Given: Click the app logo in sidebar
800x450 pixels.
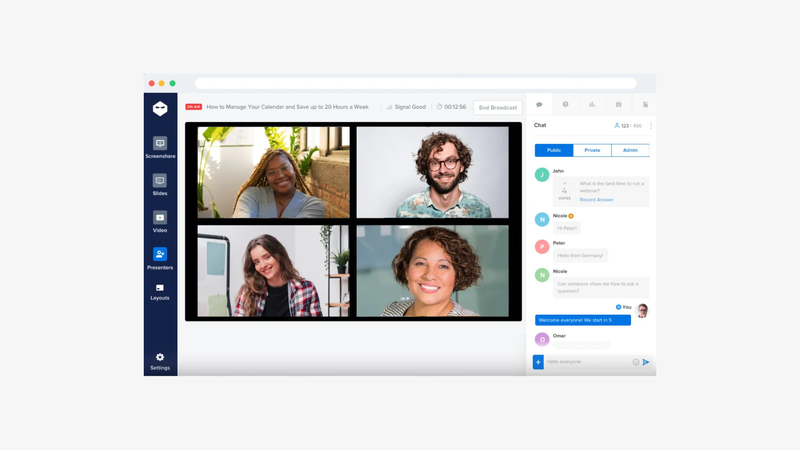Looking at the screenshot, I should tap(160, 108).
